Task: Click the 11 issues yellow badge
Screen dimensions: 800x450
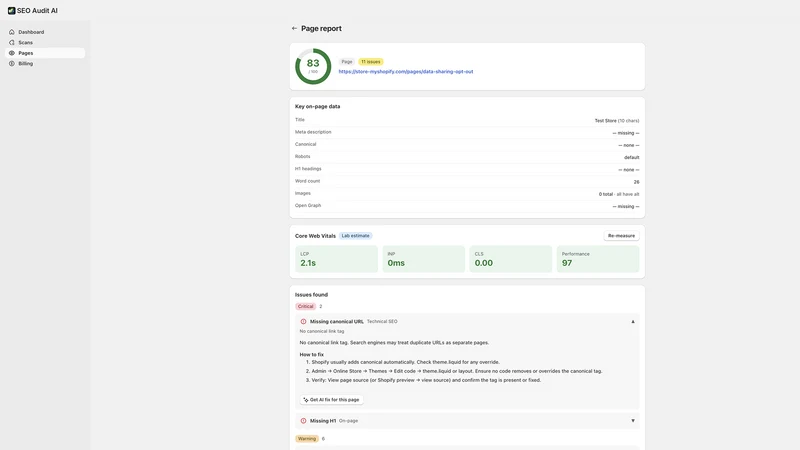Action: pos(371,62)
